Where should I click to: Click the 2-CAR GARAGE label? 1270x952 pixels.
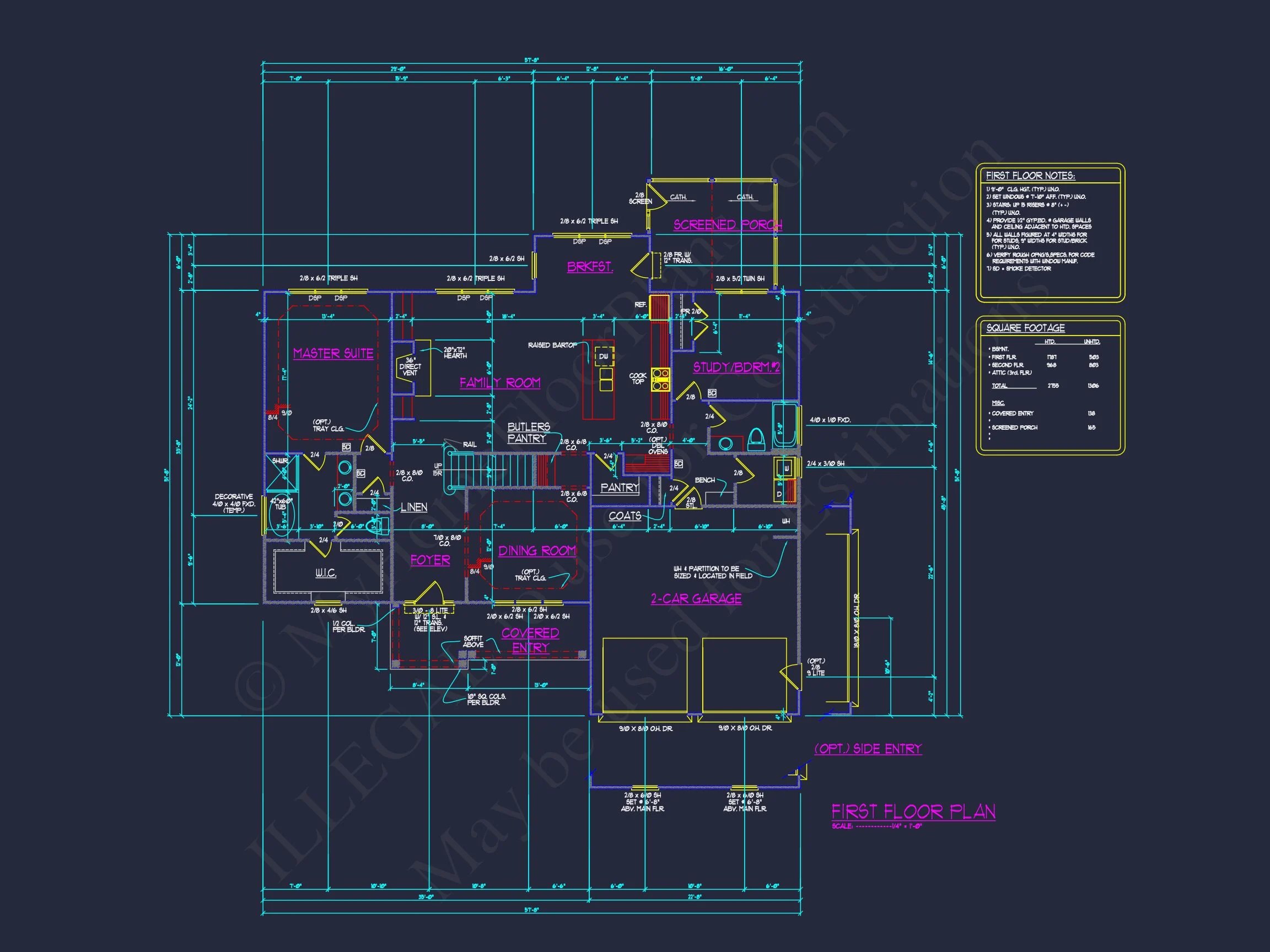pos(696,598)
